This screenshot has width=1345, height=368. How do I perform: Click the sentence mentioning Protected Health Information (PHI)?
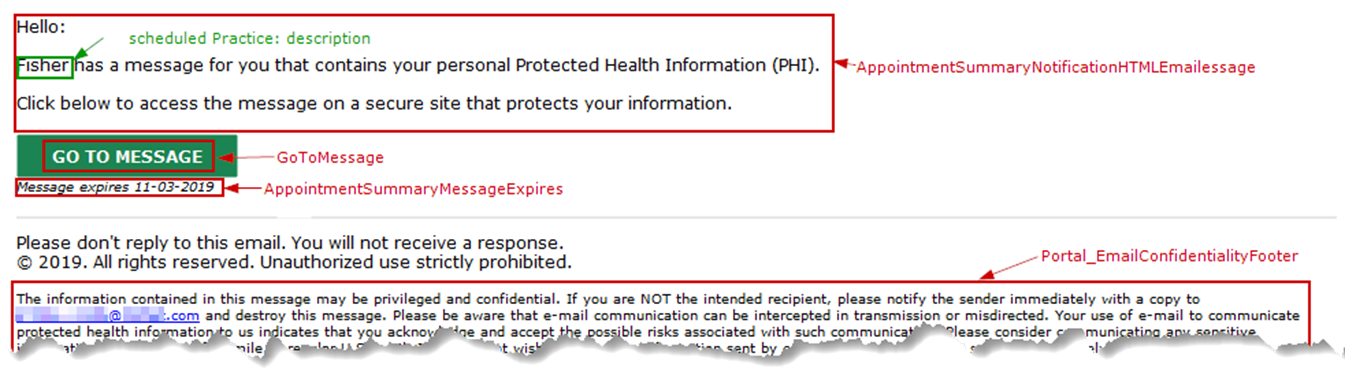point(418,67)
